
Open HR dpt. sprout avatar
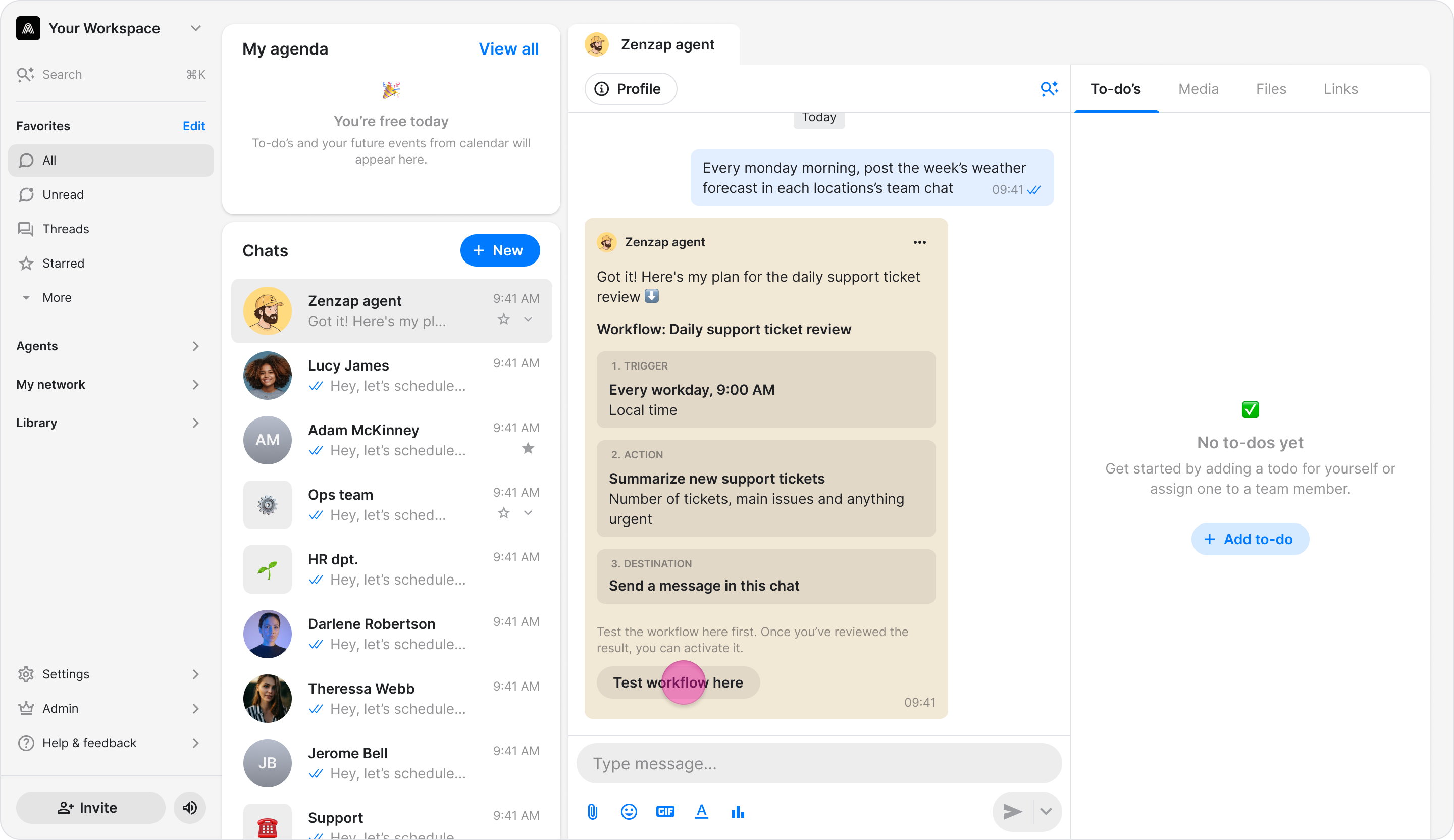[x=267, y=569]
